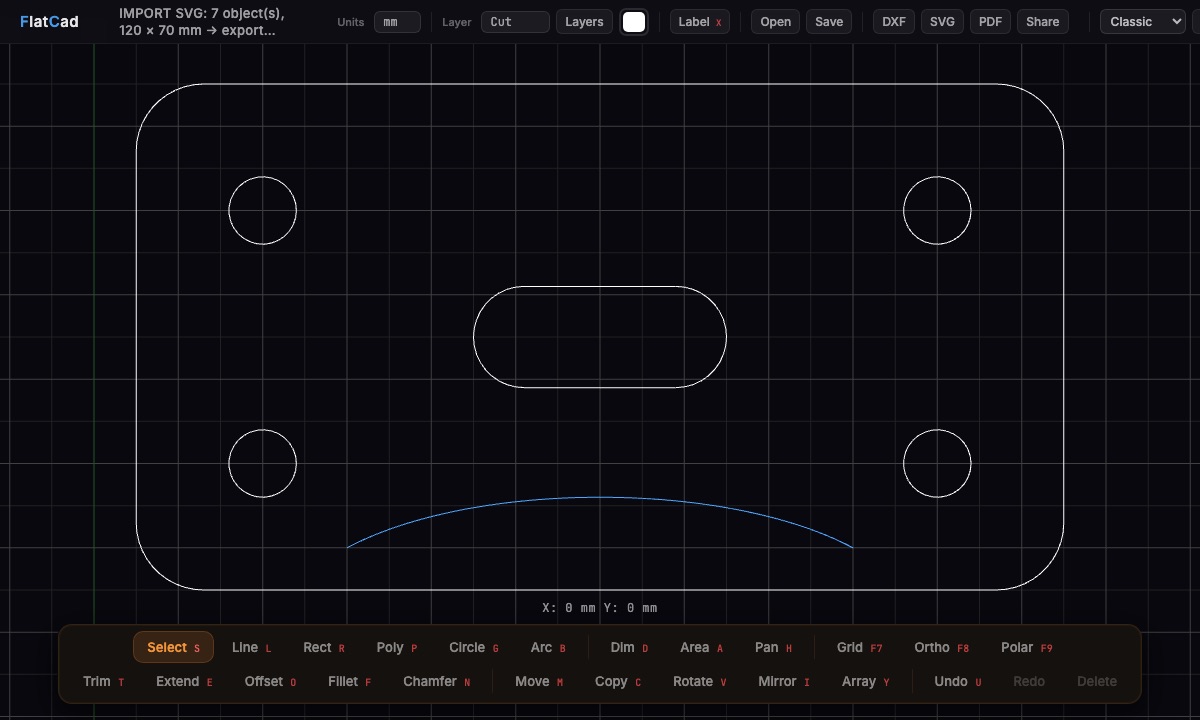Choose the Line drawing tool
Screen dimensions: 1200x720
click(x=251, y=647)
